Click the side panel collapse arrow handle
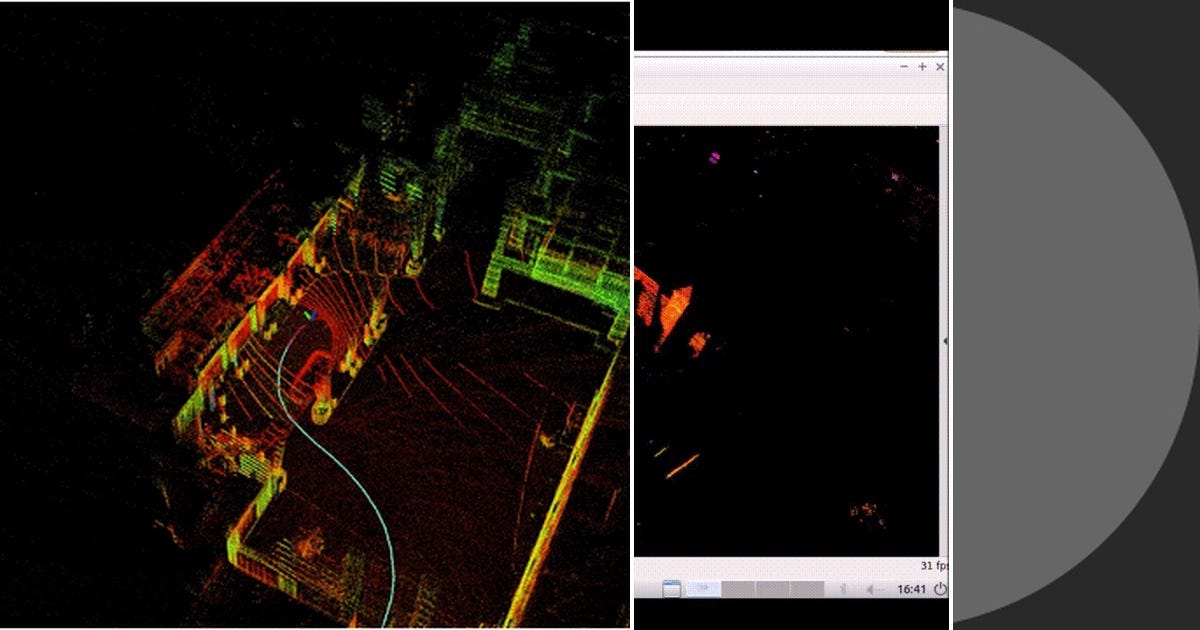Screen dimensions: 1200x630 pyautogui.click(x=945, y=341)
